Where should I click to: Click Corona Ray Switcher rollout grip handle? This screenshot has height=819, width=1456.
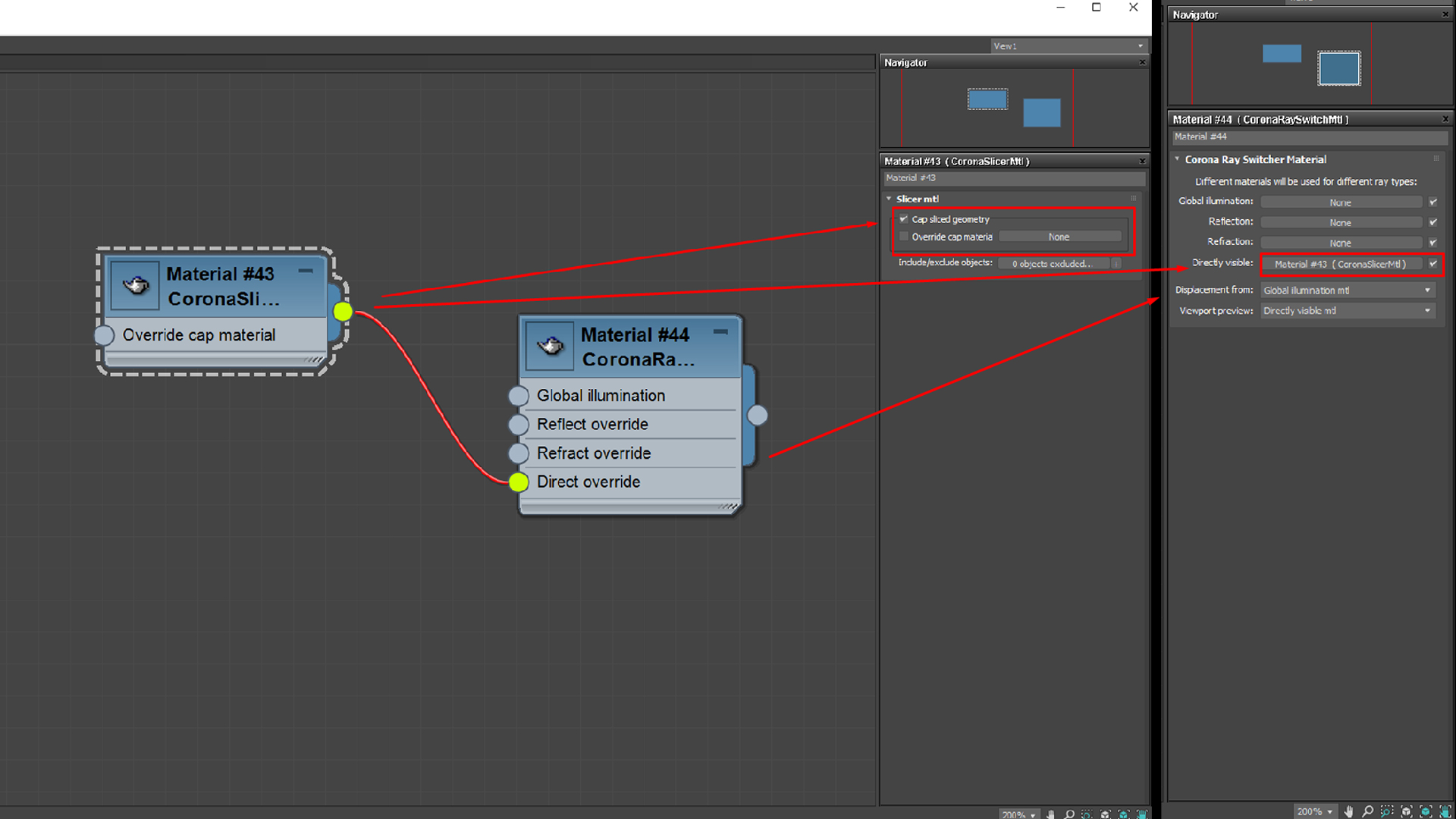(x=1436, y=158)
